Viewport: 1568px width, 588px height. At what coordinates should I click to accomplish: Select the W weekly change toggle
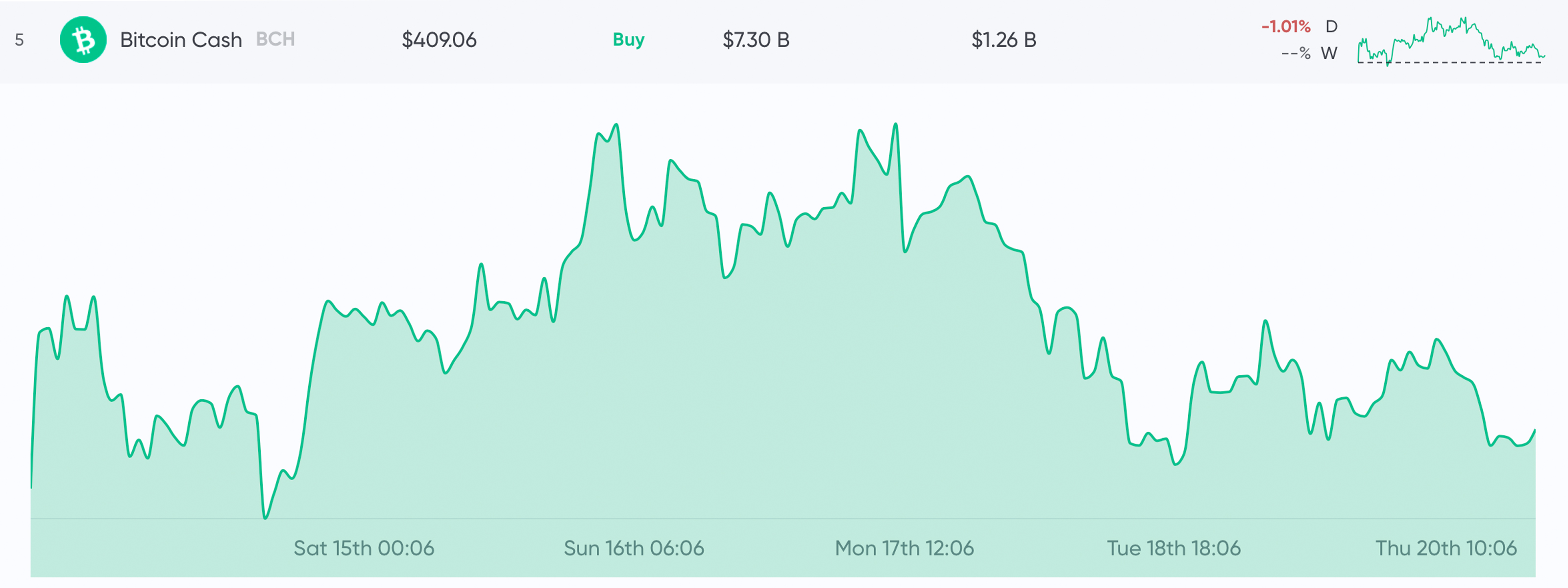pos(1329,53)
